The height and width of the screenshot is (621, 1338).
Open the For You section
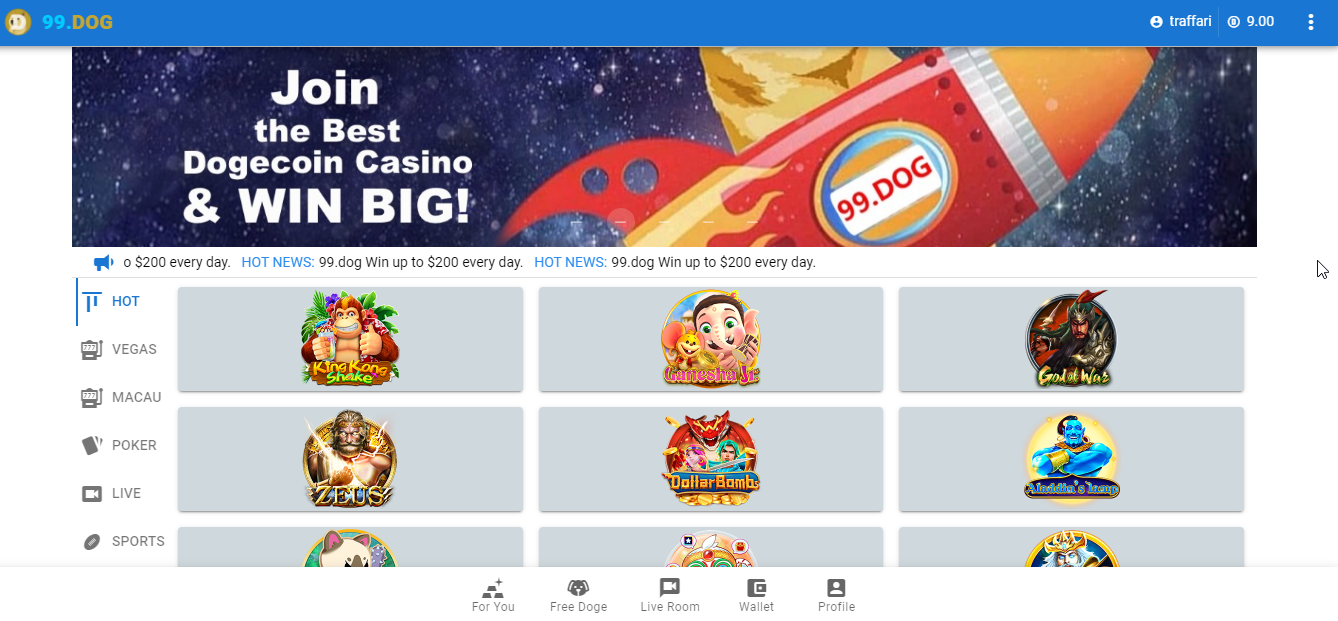(493, 595)
